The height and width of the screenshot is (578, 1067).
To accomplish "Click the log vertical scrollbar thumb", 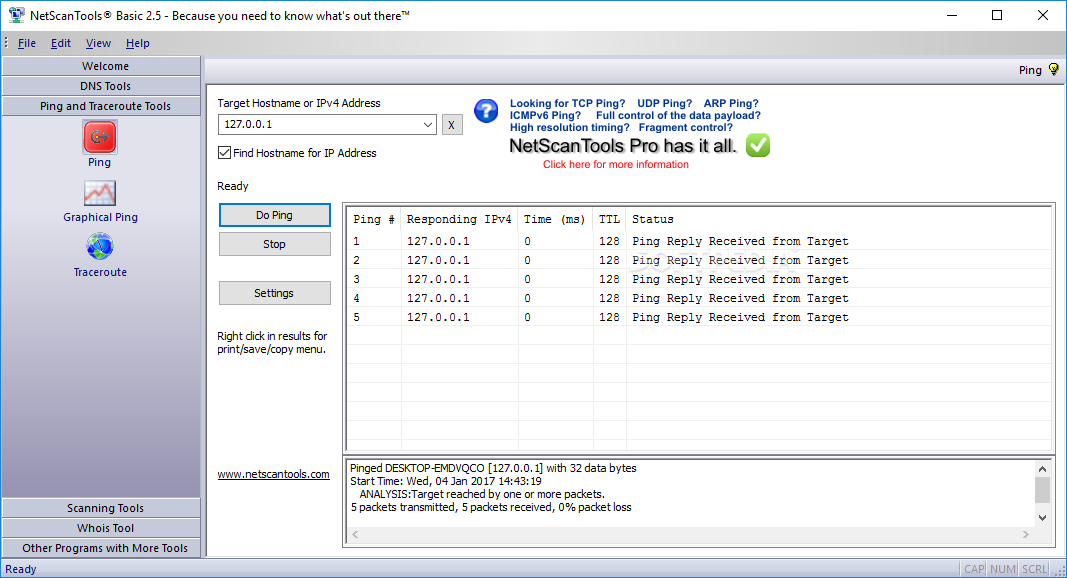I will (1043, 489).
